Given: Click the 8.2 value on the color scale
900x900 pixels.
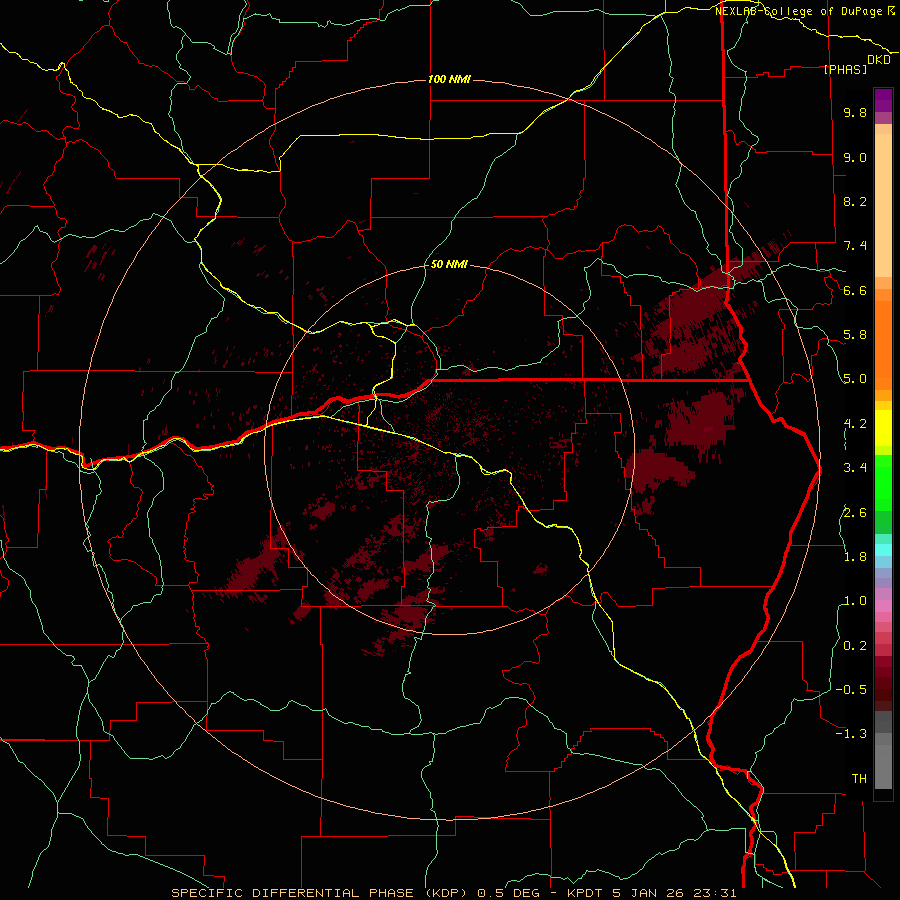Looking at the screenshot, I should pyautogui.click(x=855, y=201).
